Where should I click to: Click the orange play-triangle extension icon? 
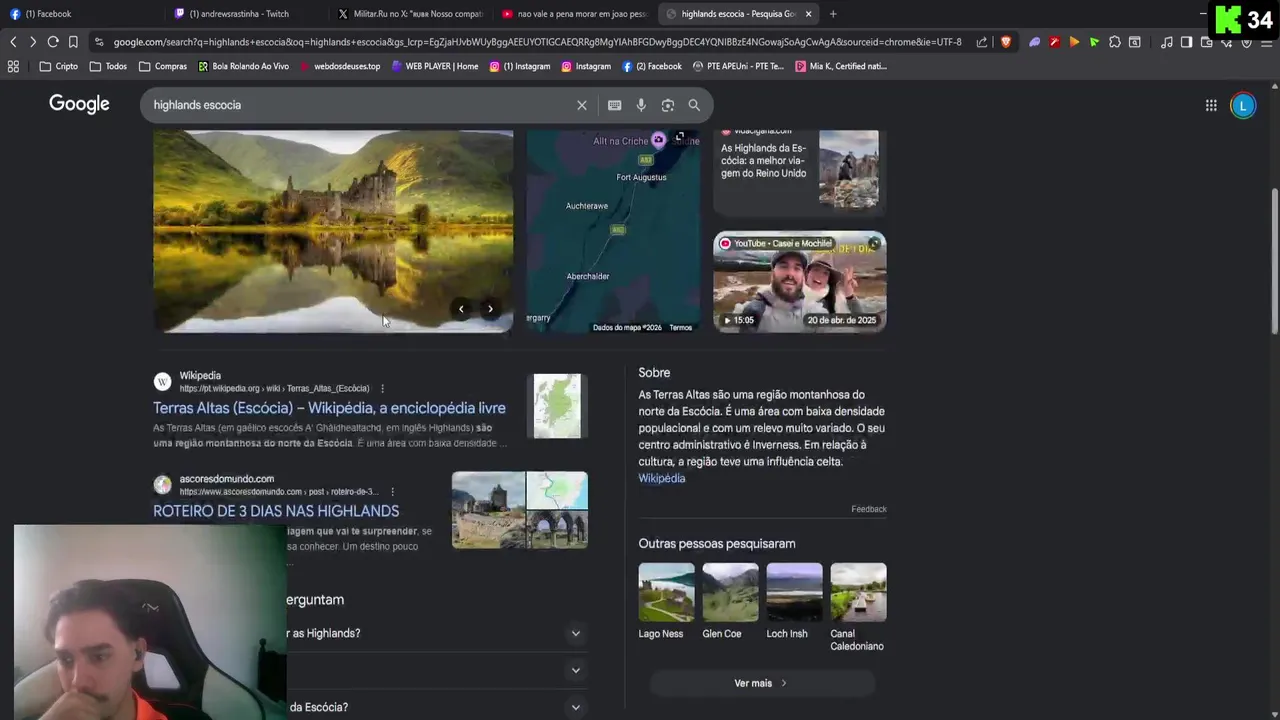(1074, 42)
